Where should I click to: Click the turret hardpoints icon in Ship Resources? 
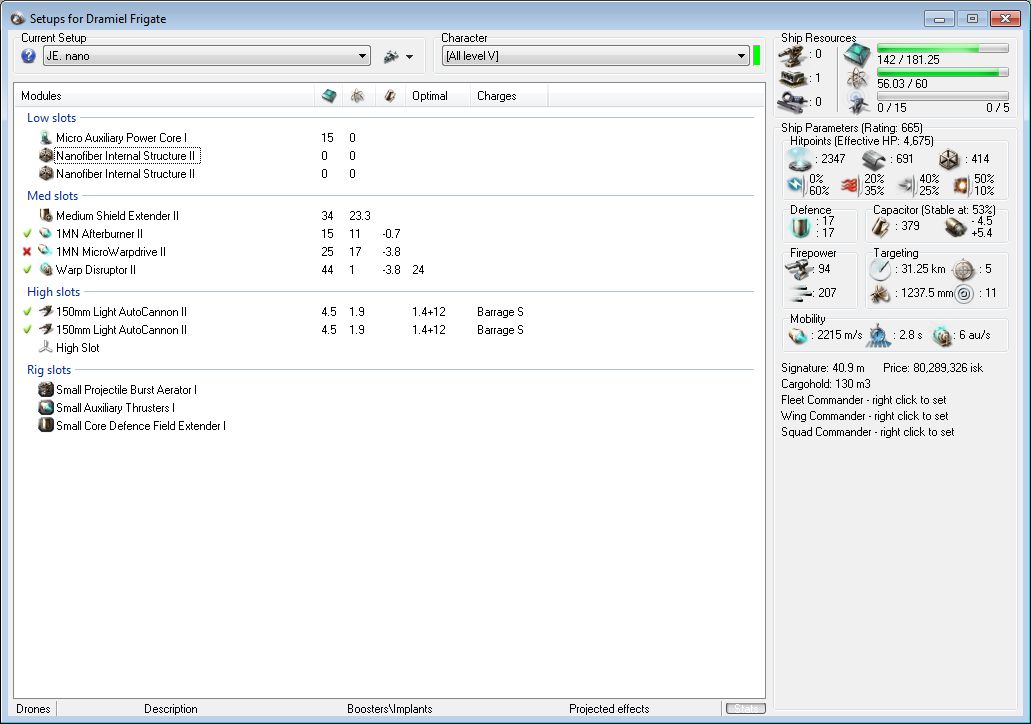coord(792,55)
